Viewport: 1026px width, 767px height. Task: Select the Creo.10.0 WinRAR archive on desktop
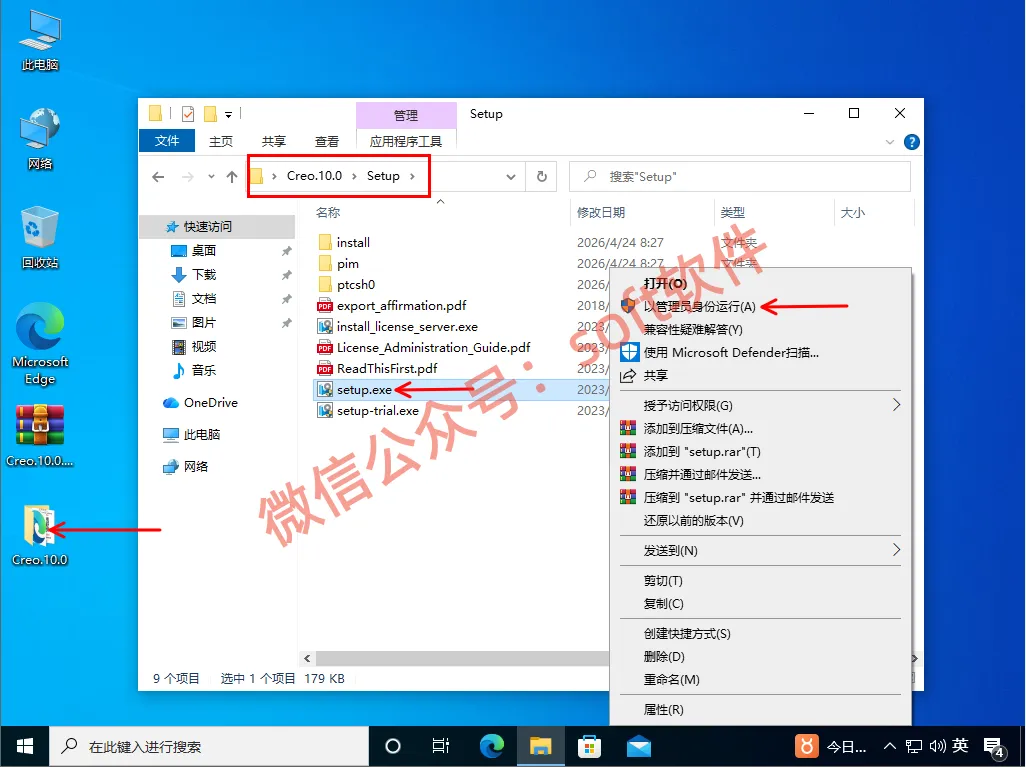(x=40, y=435)
